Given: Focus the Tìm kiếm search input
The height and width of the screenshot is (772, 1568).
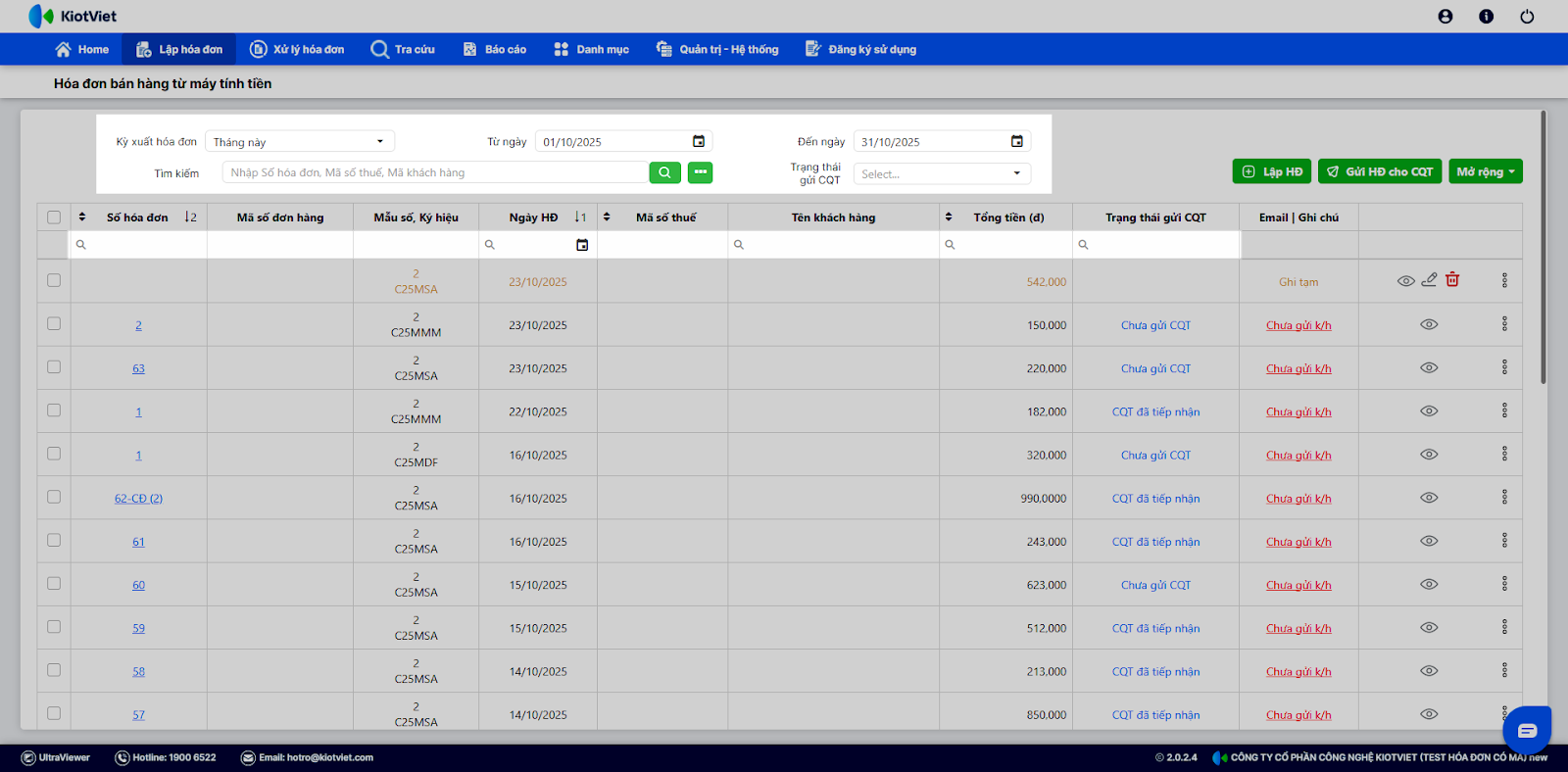Looking at the screenshot, I should click(435, 172).
